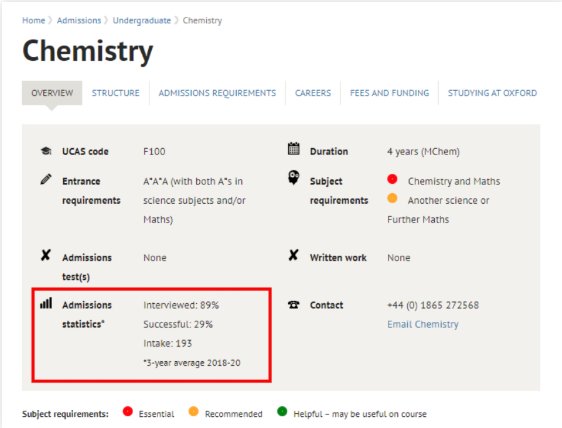Open the Careers tab
The height and width of the screenshot is (428, 562).
coord(313,93)
